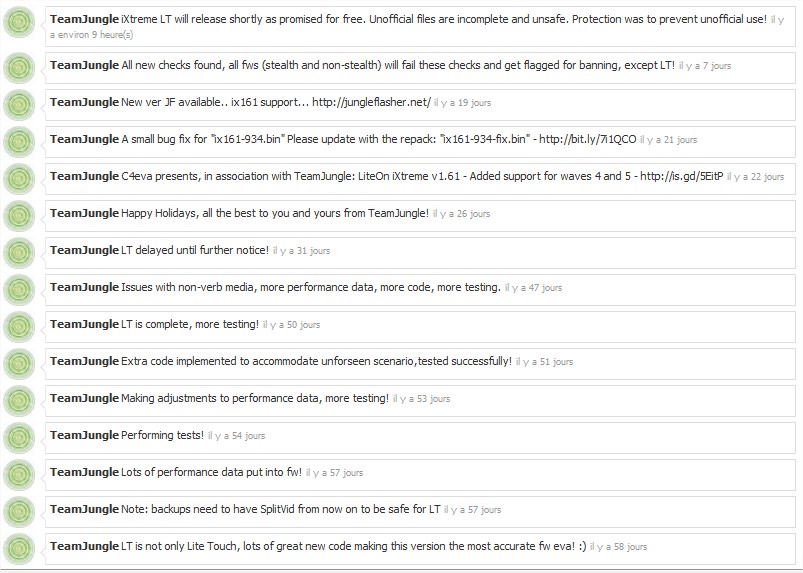Image resolution: width=803 pixels, height=573 pixels.
Task: Click TeamJungle username on the ix161-934 bug fix tweet
Action: coord(84,139)
